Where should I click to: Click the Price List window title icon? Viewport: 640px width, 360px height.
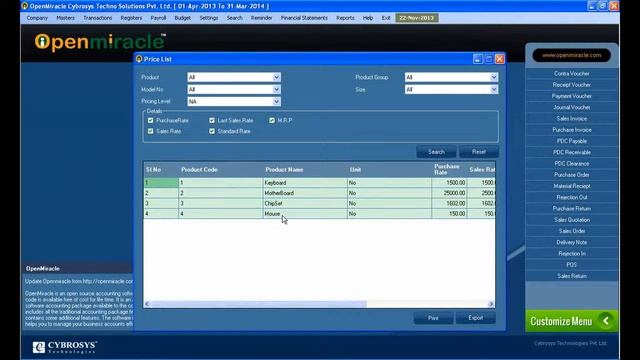(x=139, y=59)
